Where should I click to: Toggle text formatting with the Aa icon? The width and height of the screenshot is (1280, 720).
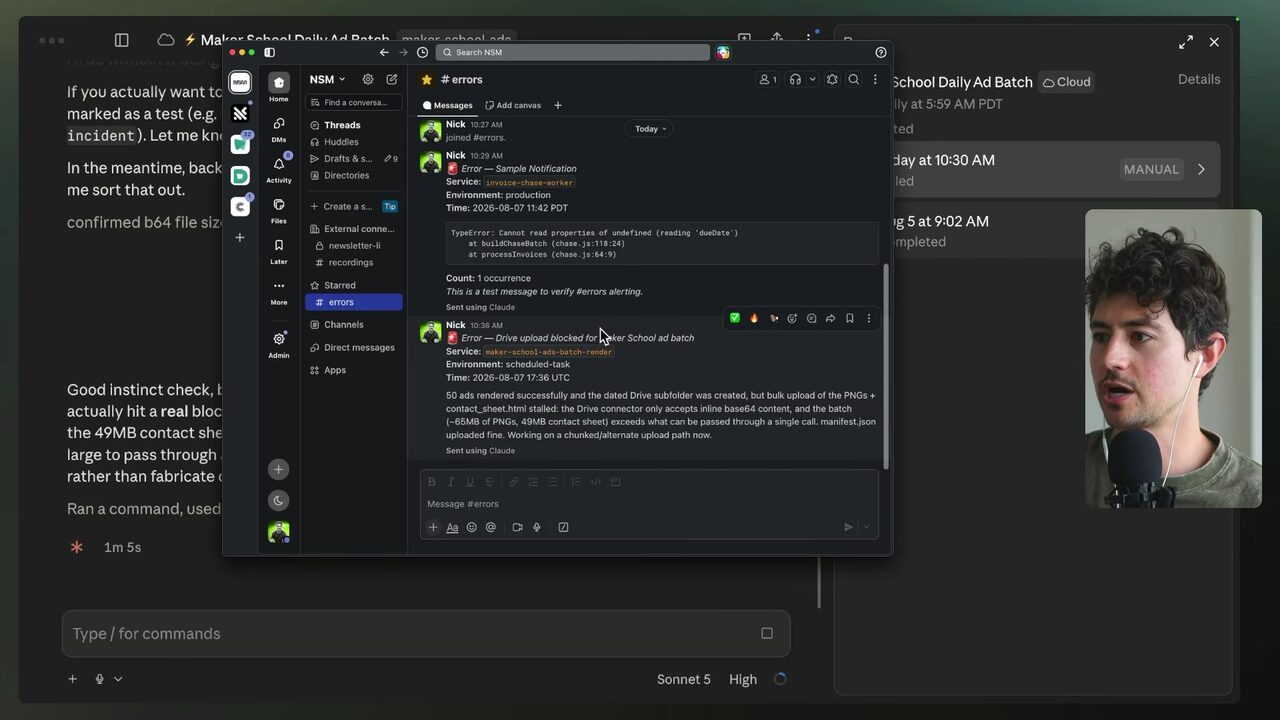coord(452,527)
